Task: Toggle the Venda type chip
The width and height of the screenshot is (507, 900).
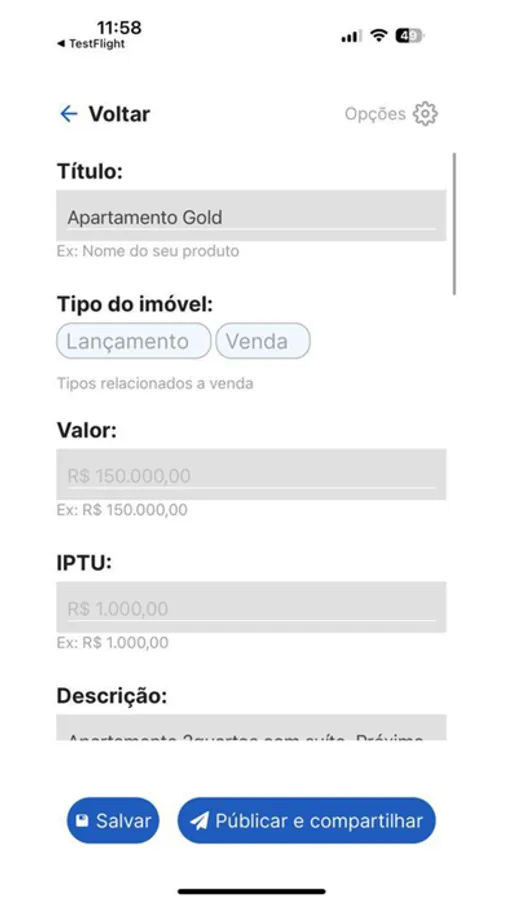Action: [263, 341]
